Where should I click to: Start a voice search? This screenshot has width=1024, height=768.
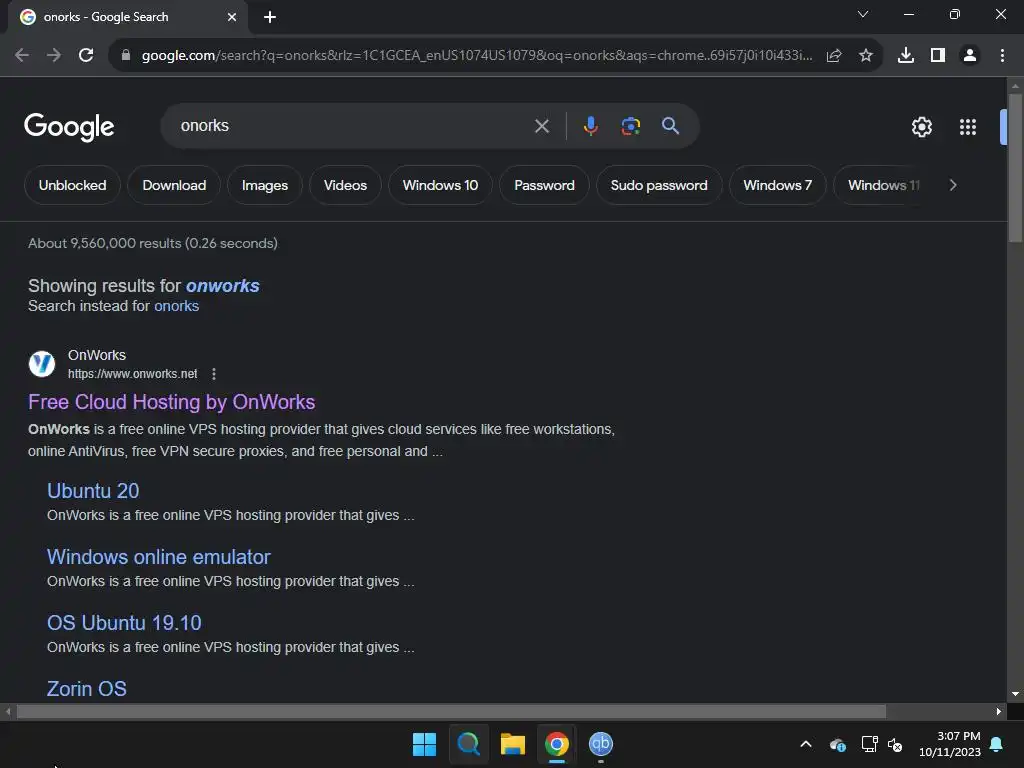coord(590,125)
